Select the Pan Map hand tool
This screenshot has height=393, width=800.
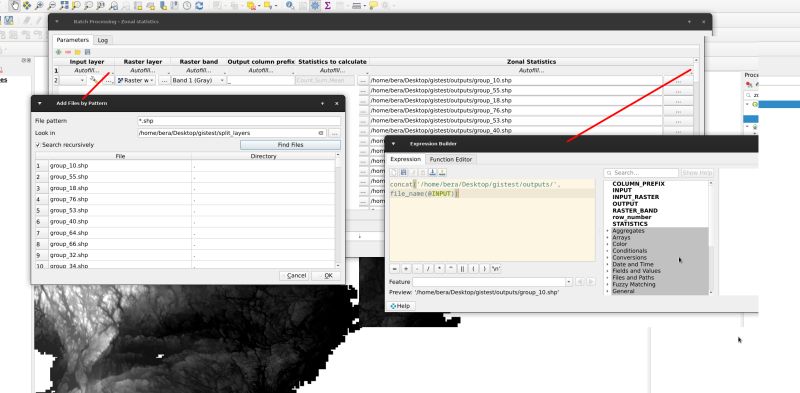pyautogui.click(x=14, y=6)
